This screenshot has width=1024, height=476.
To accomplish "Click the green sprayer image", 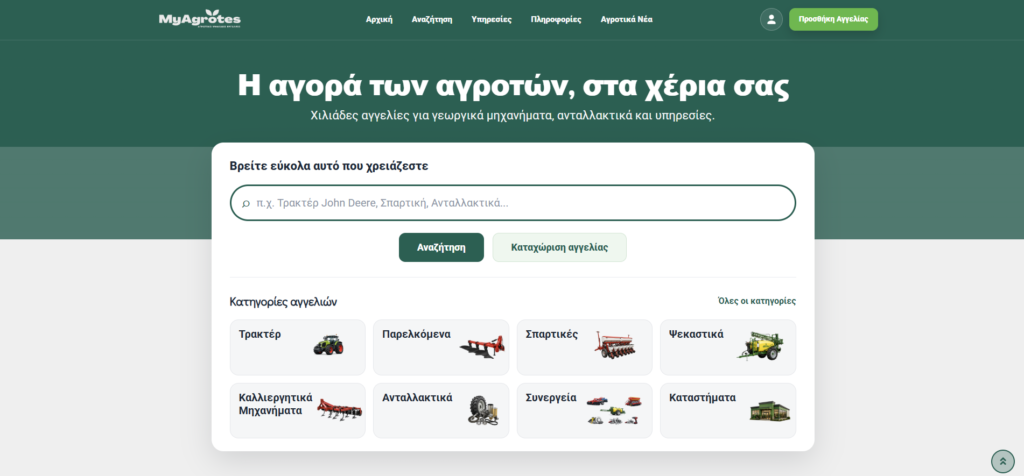I will 761,345.
